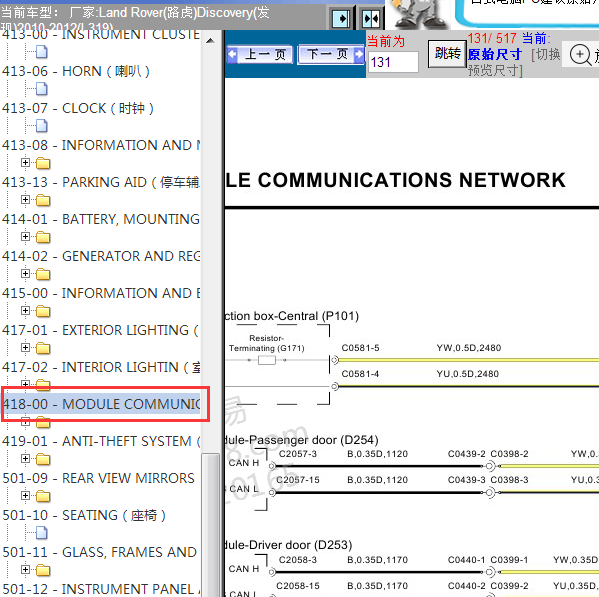Screen dimensions: 599x597
Task: Click the Driver door (D253) module label
Action: pos(288,545)
